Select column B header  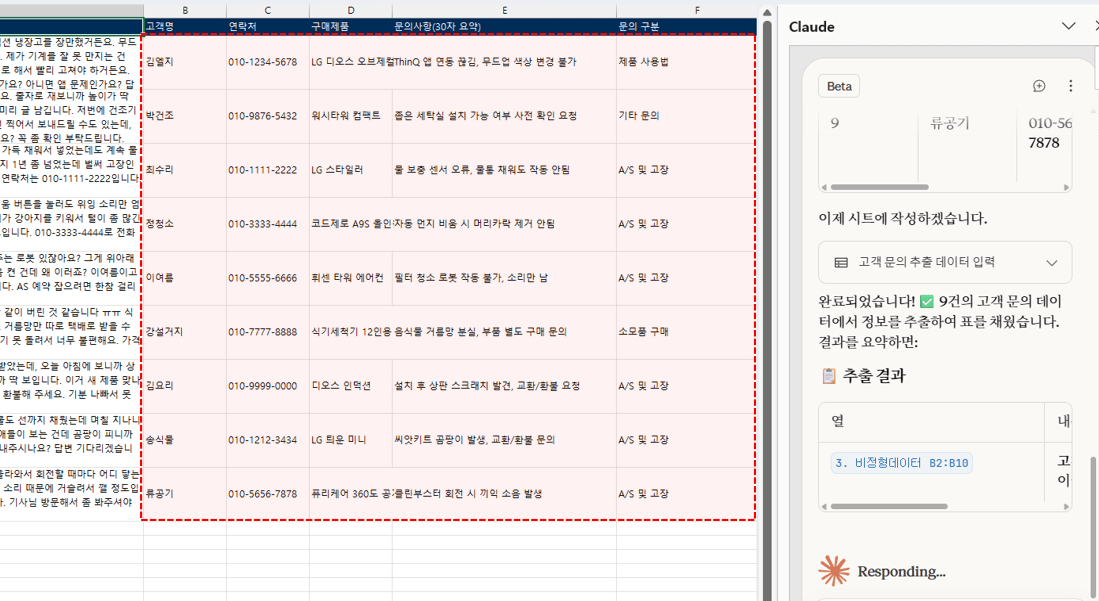184,8
